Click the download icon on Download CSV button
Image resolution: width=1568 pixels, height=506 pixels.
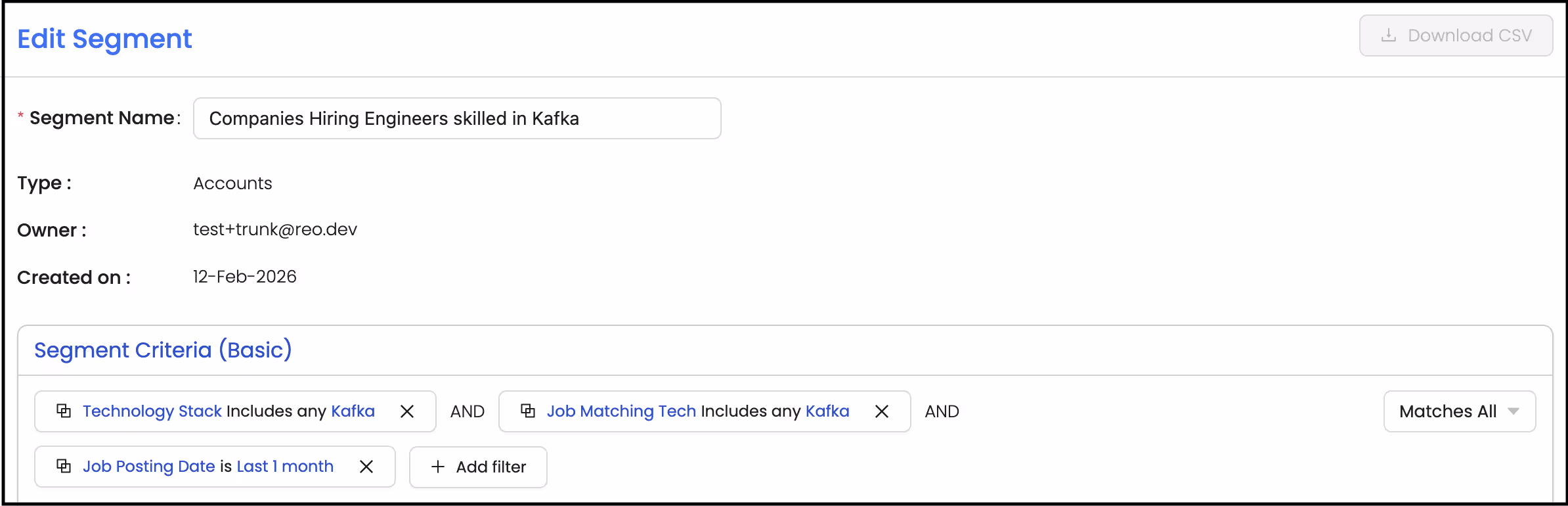(1389, 35)
